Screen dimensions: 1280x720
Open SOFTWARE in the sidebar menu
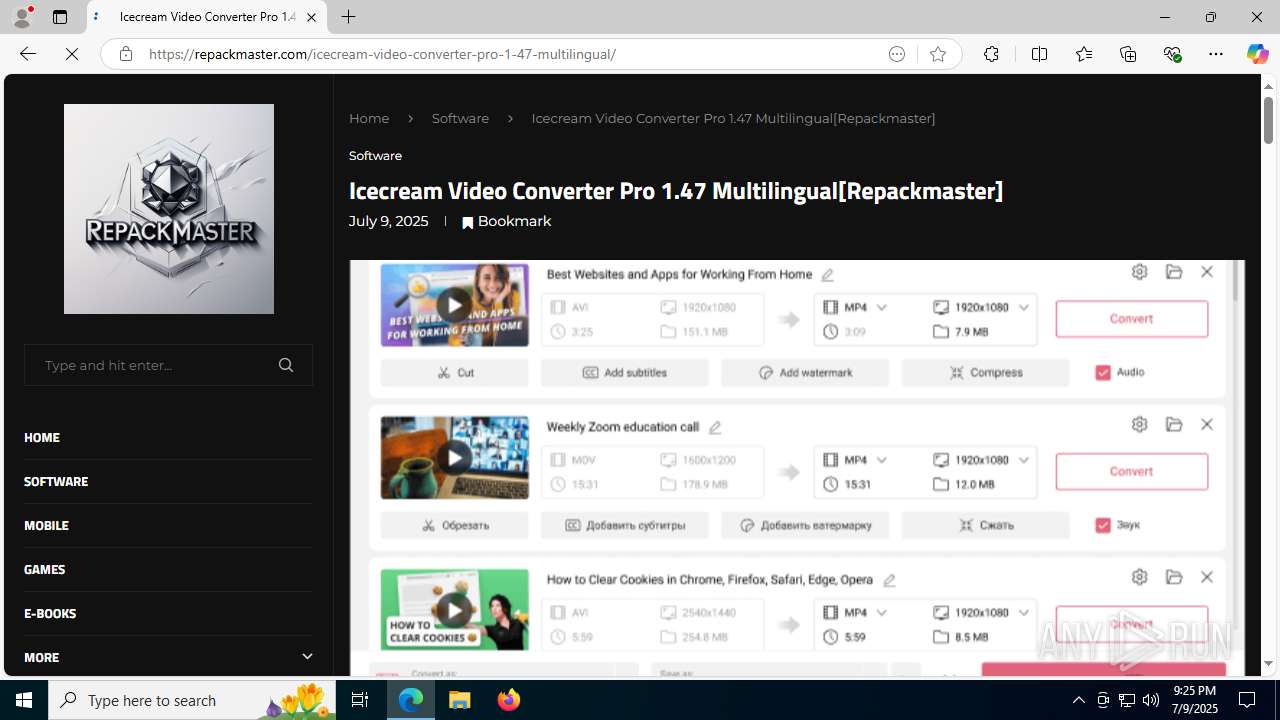[x=56, y=481]
